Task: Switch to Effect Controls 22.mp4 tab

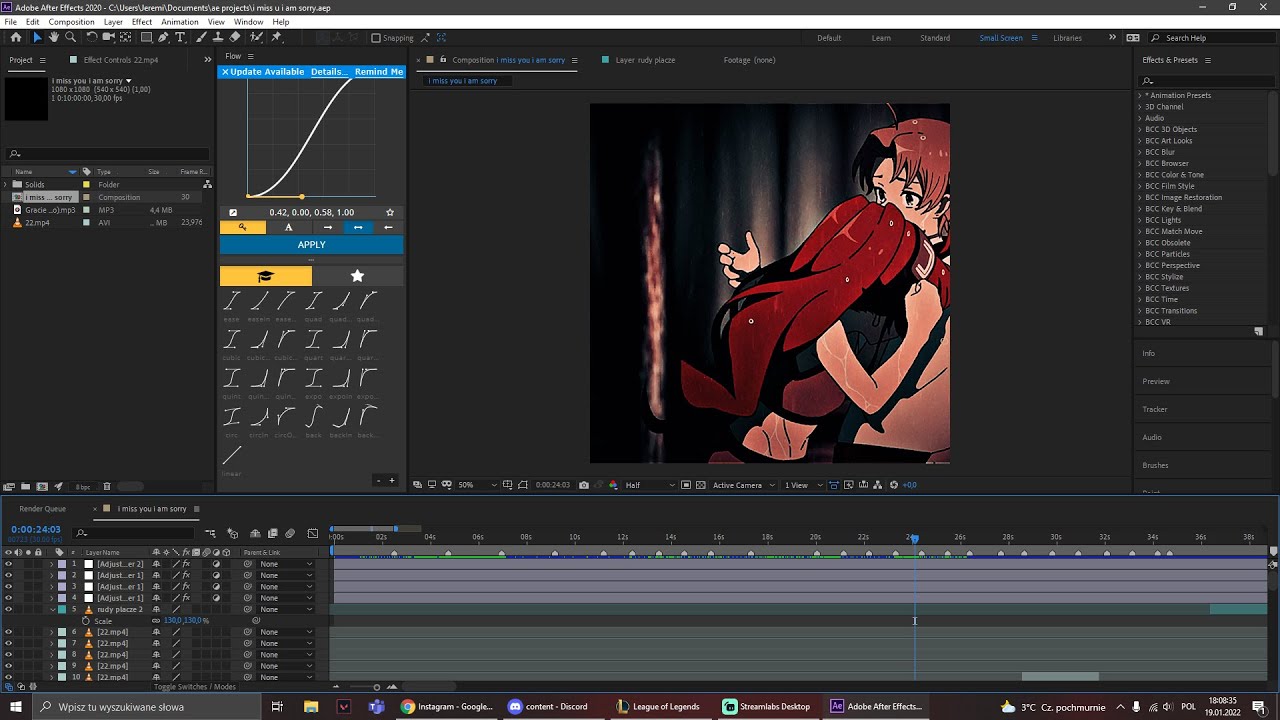Action: pyautogui.click(x=121, y=60)
